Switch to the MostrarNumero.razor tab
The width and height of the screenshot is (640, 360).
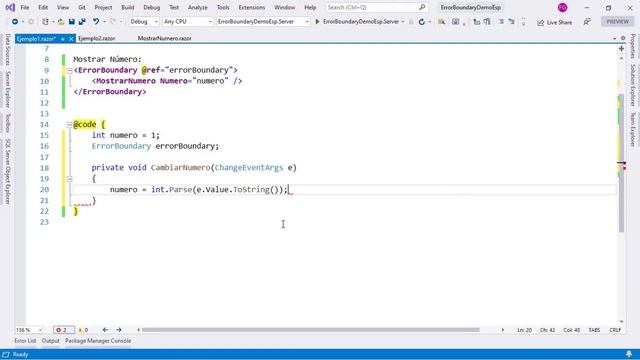click(x=164, y=38)
